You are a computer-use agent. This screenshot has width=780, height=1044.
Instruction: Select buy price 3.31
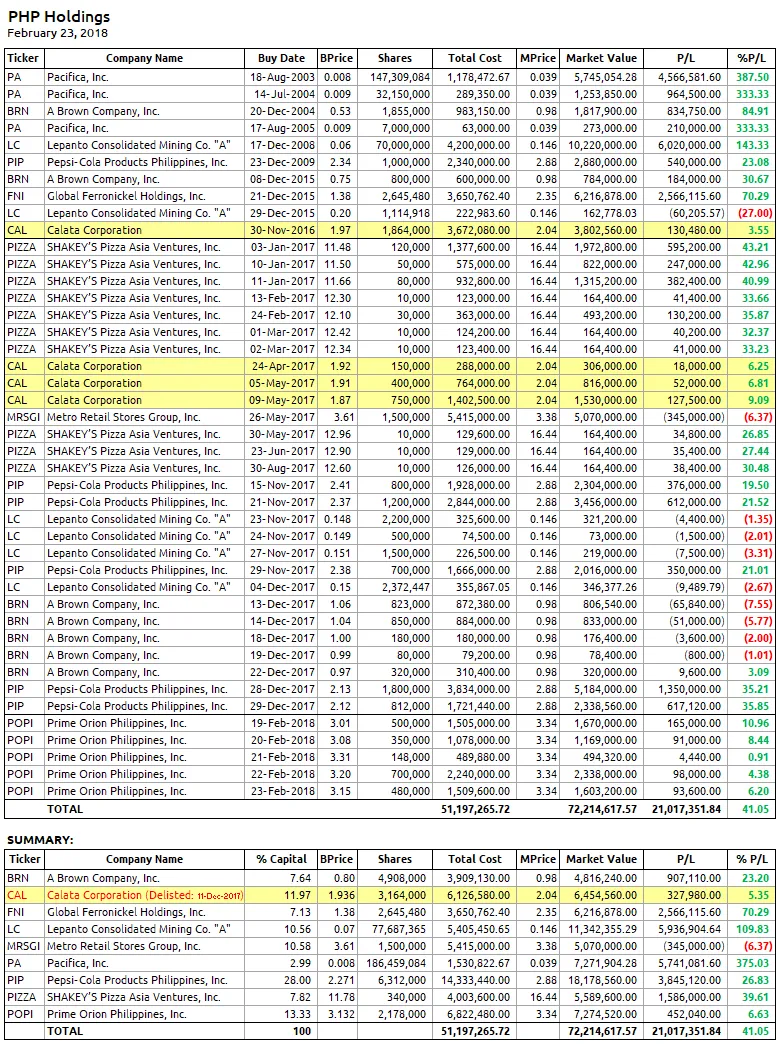point(340,757)
